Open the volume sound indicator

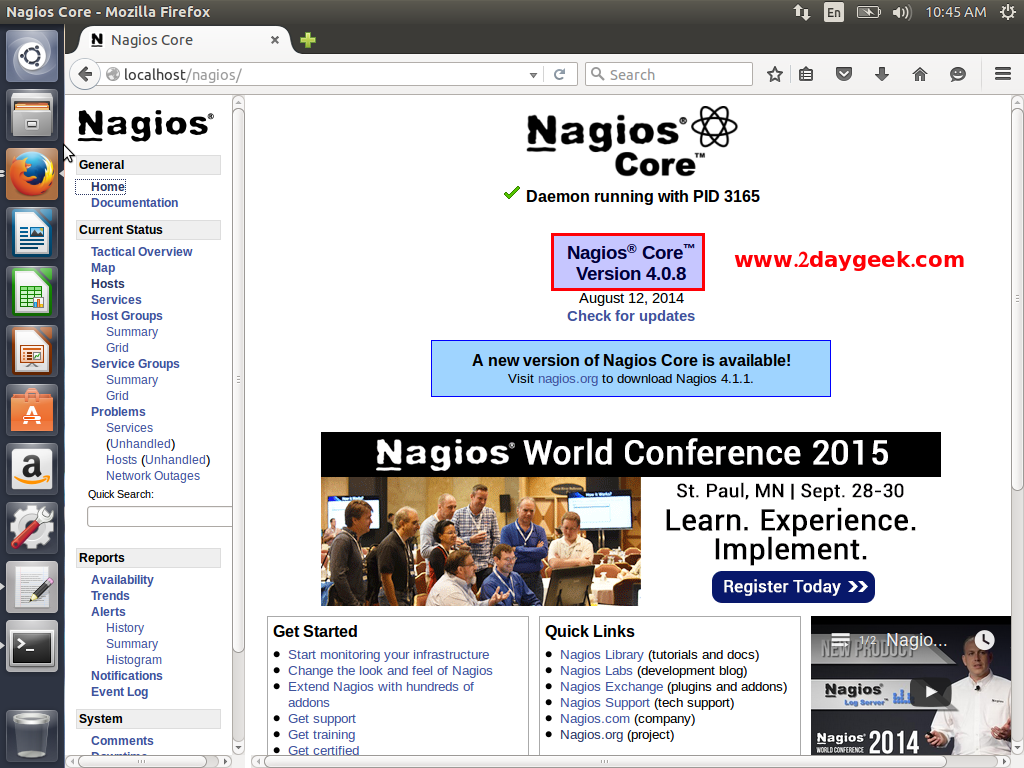902,12
